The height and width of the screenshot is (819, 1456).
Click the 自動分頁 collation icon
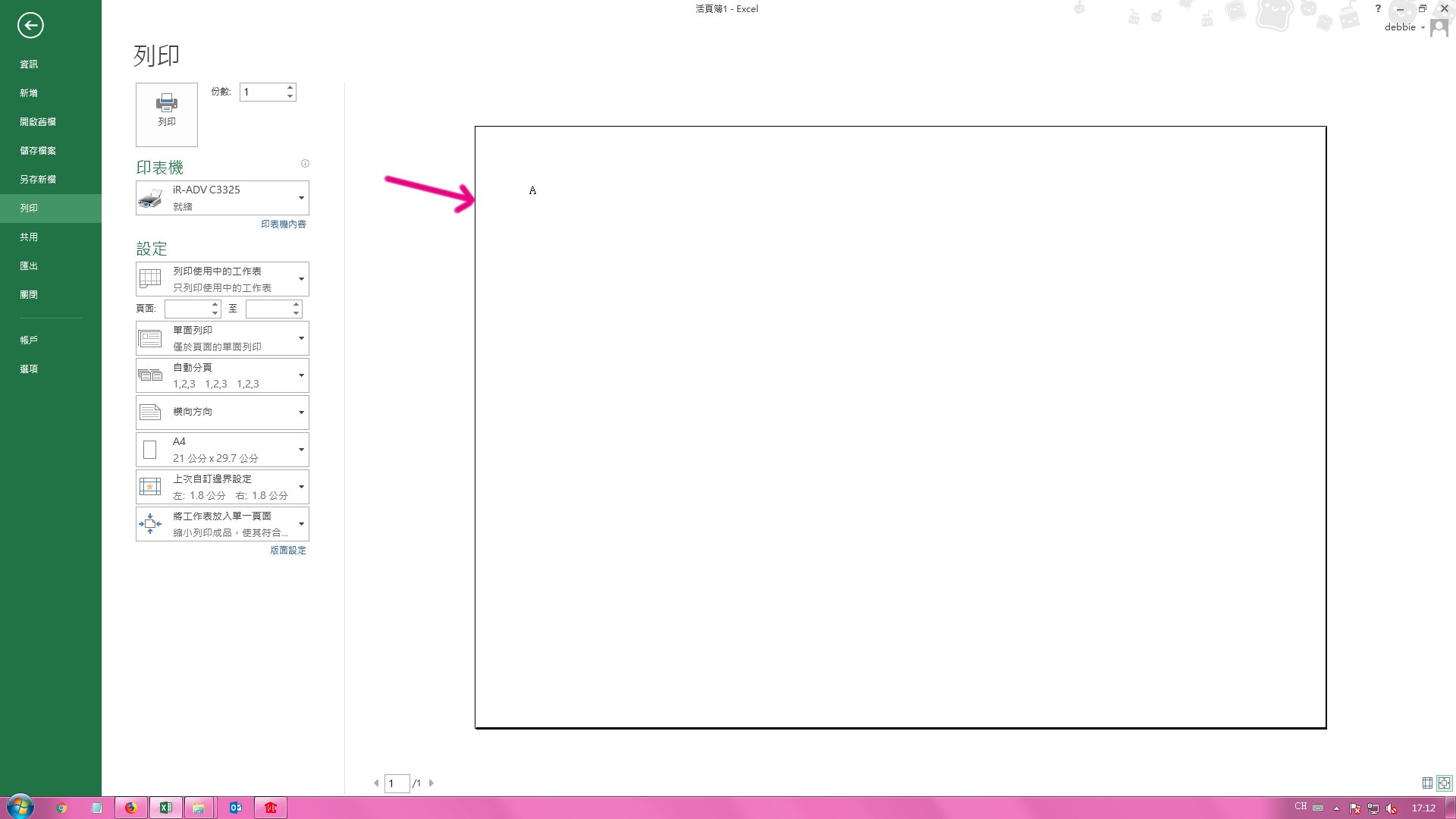pos(150,375)
